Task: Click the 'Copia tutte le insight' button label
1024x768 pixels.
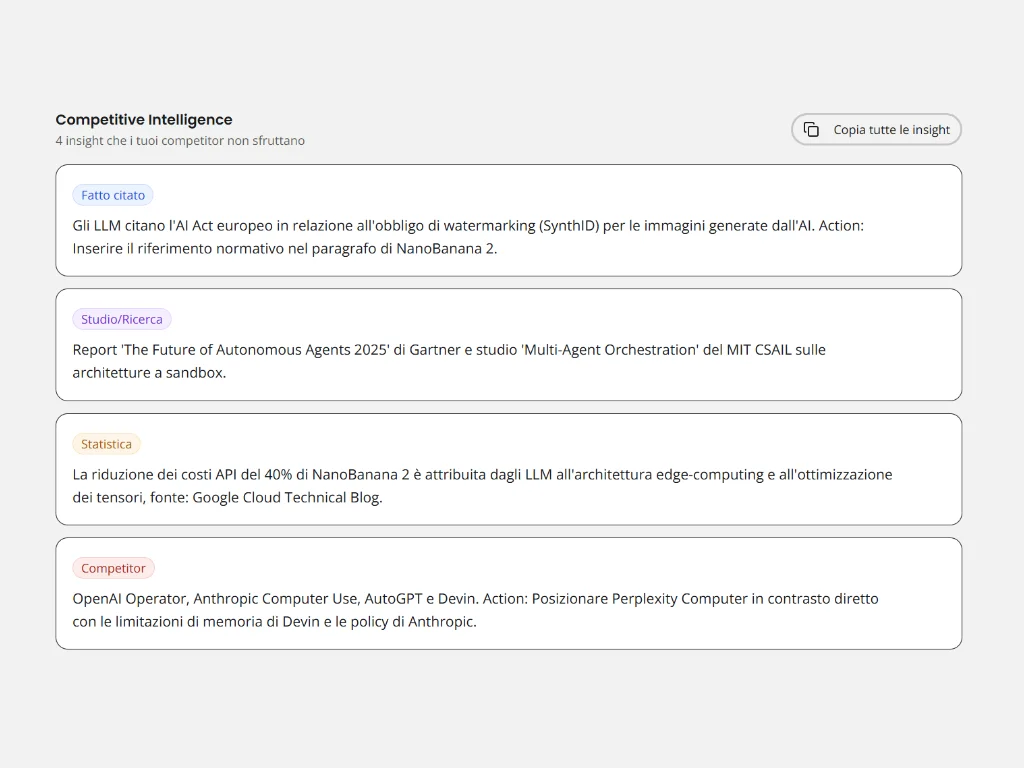Action: click(891, 130)
